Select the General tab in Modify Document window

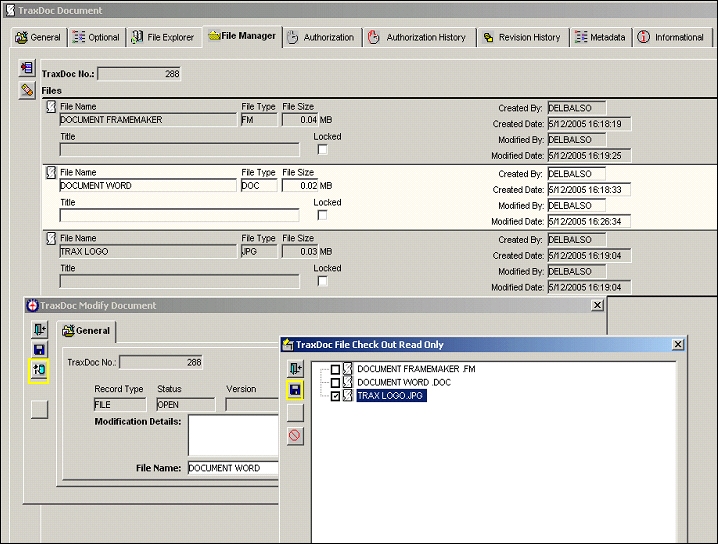[x=87, y=331]
